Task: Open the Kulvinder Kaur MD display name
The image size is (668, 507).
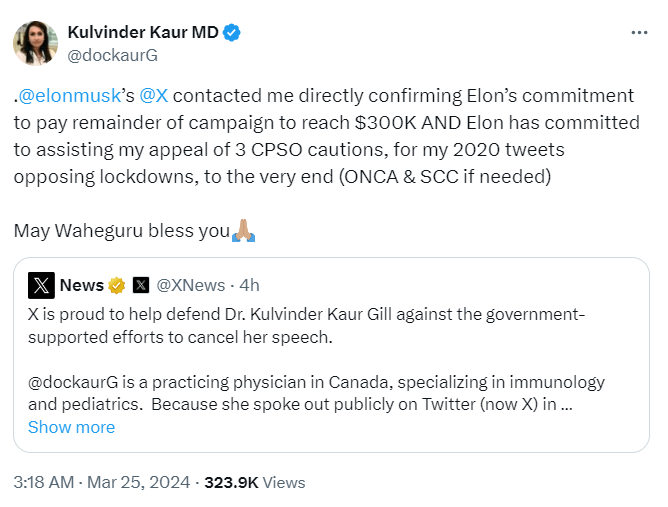Action: (x=142, y=33)
